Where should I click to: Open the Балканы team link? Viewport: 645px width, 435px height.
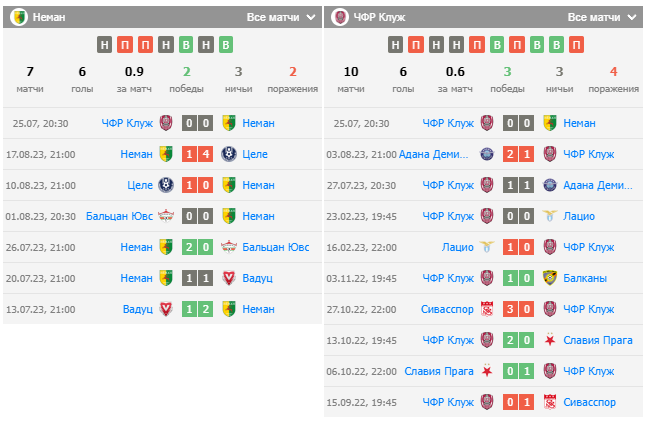pos(585,278)
